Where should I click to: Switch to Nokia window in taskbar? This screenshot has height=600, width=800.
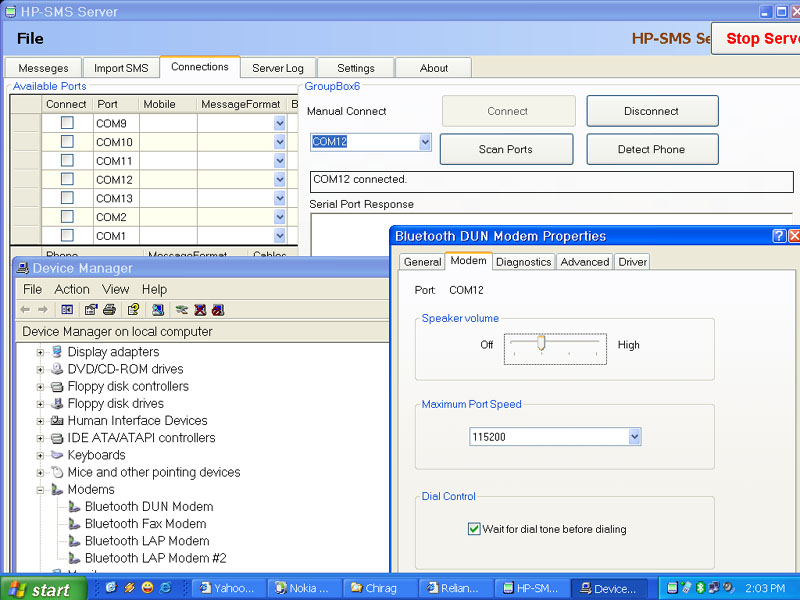[x=304, y=588]
